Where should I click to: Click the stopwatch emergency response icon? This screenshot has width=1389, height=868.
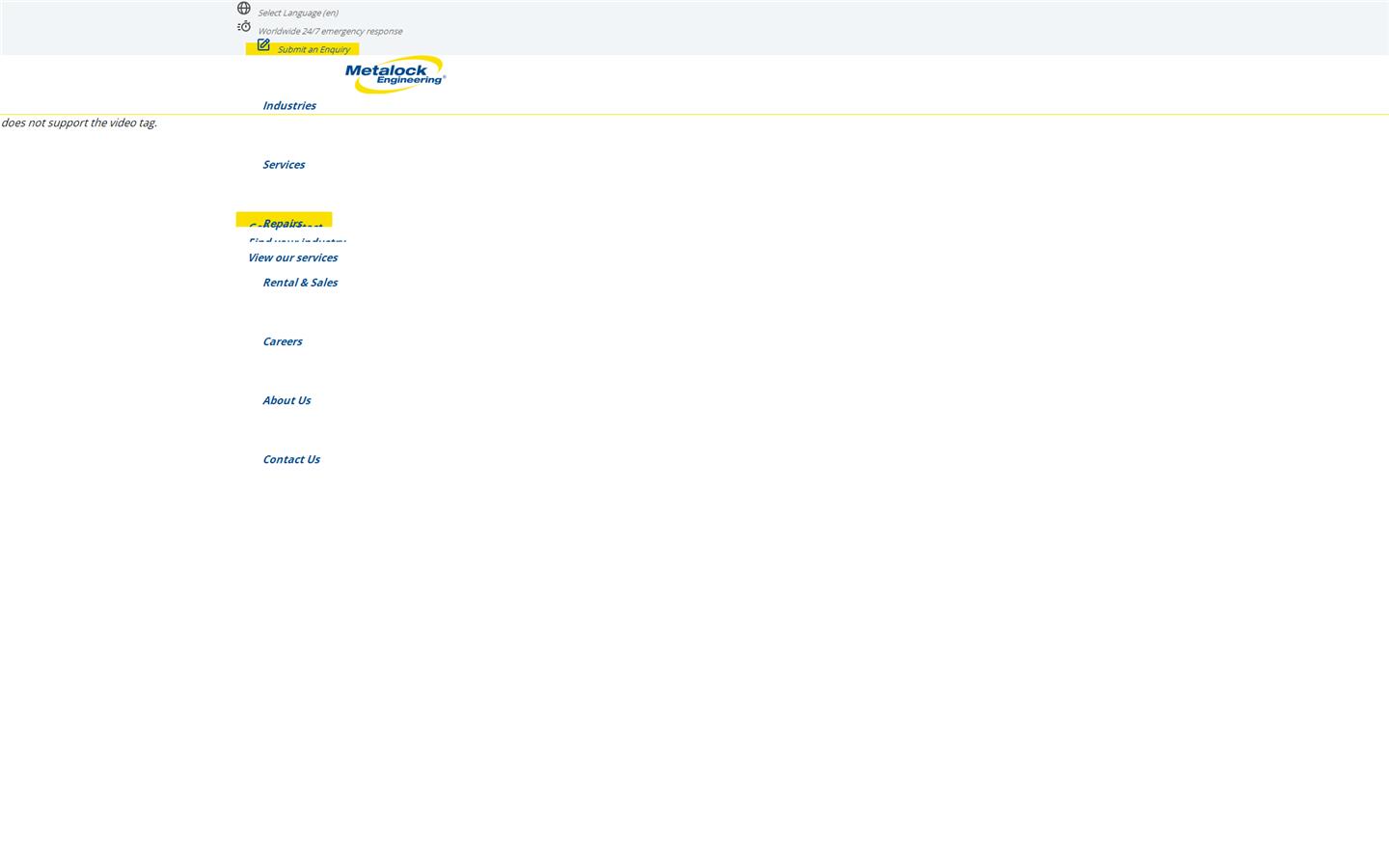coord(244,27)
